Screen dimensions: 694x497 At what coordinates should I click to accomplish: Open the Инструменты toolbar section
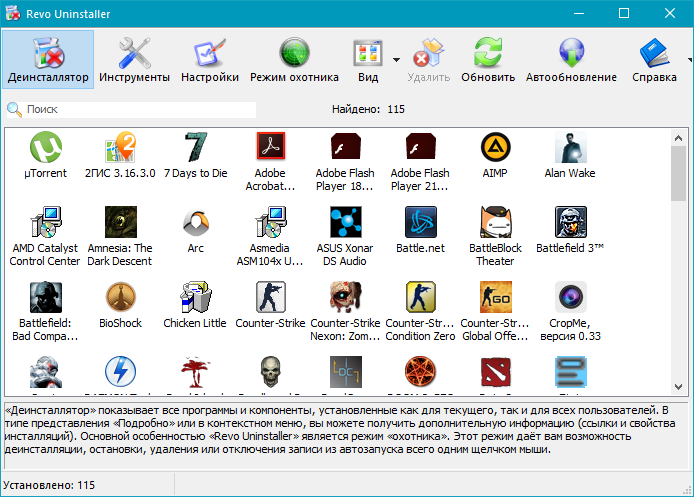coord(134,59)
